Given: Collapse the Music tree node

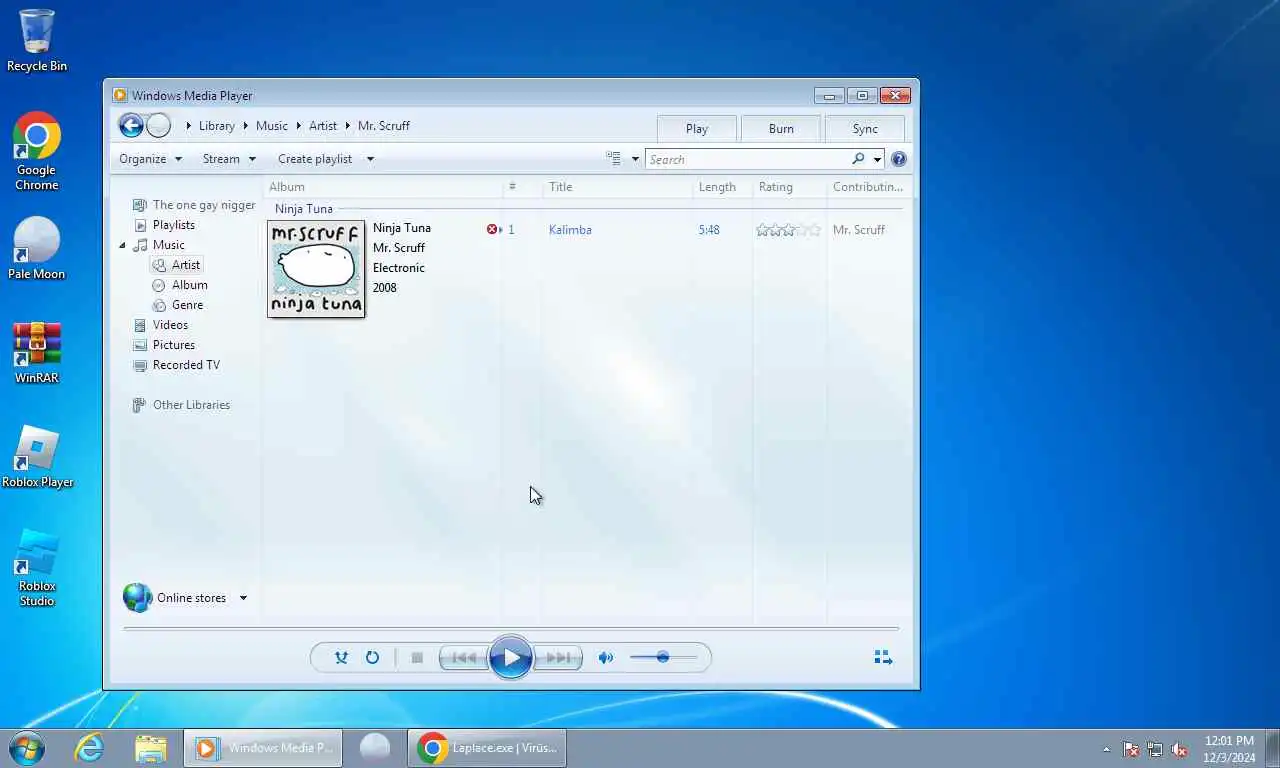Looking at the screenshot, I should [x=123, y=245].
